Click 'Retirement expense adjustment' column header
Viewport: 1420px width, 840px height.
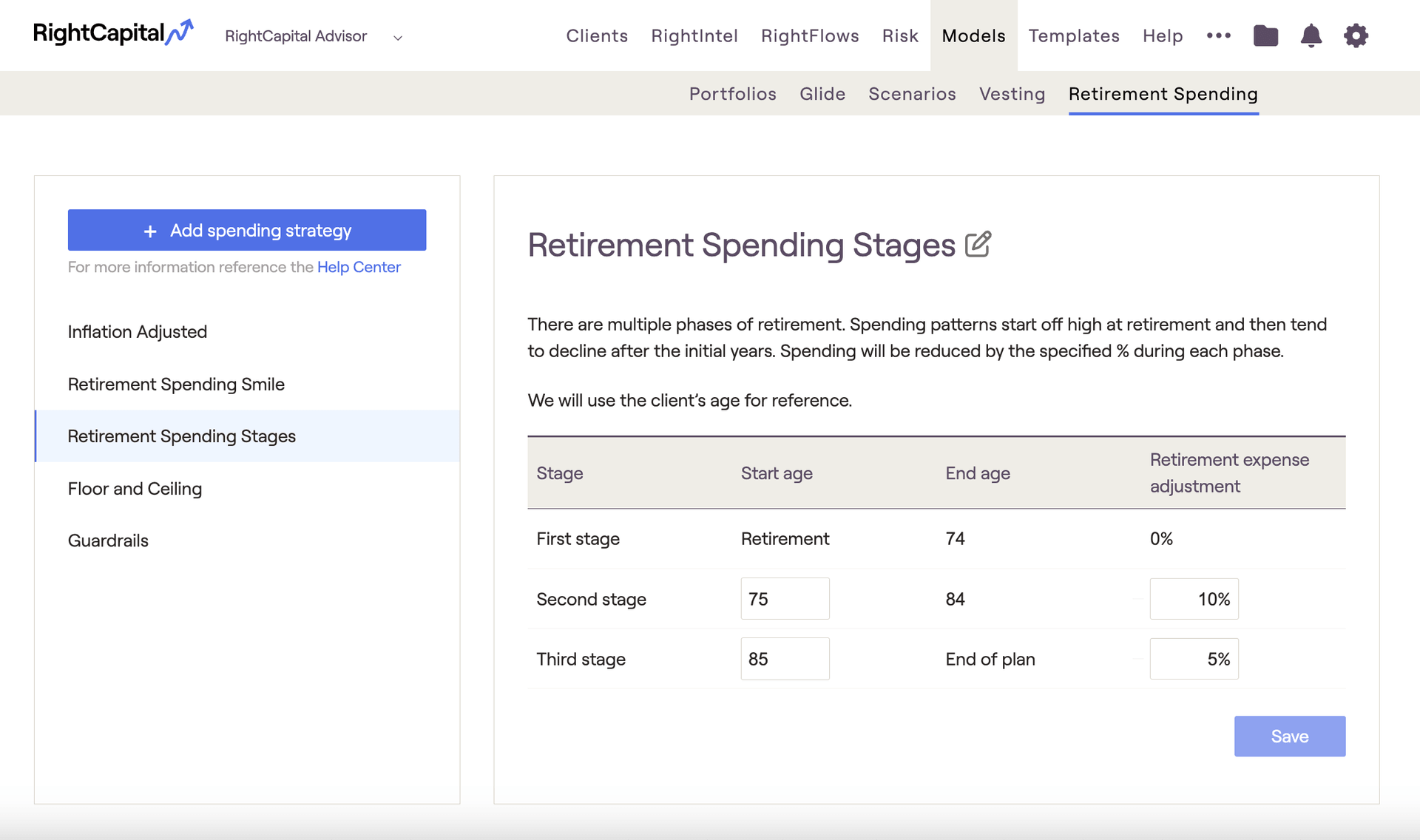(x=1229, y=472)
